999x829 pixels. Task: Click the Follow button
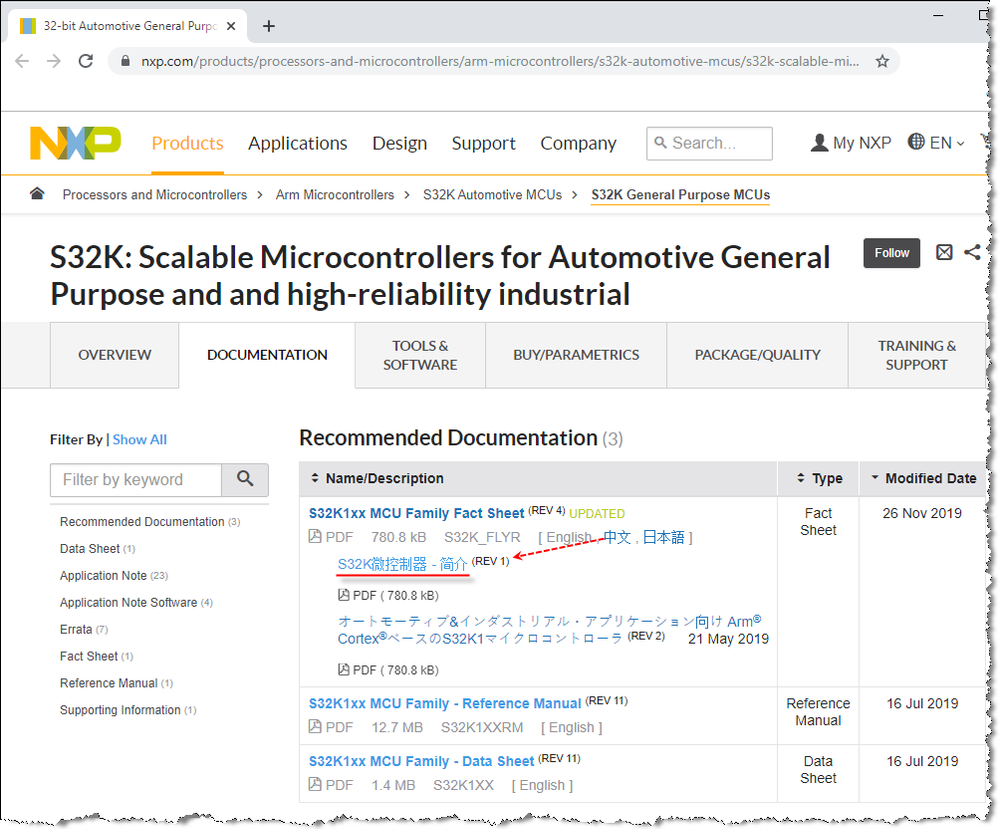click(x=891, y=253)
